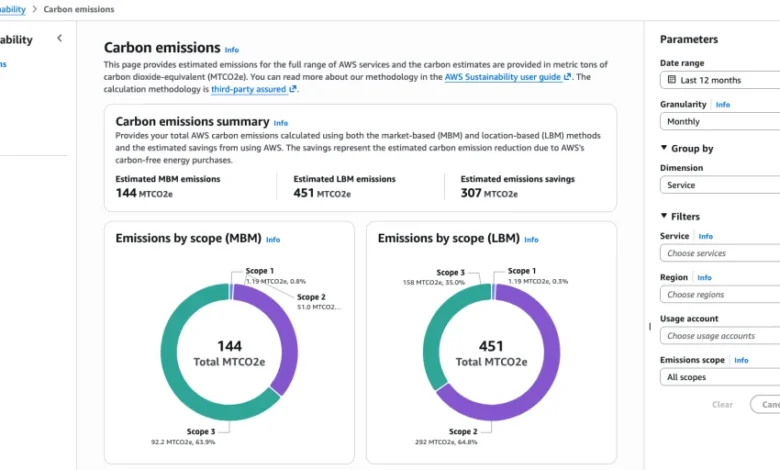Open Info next to Carbon emissions heading

tap(232, 49)
